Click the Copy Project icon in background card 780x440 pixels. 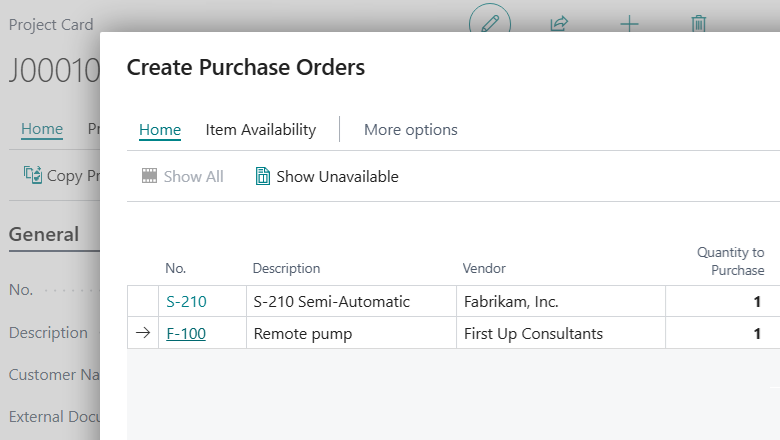click(33, 175)
